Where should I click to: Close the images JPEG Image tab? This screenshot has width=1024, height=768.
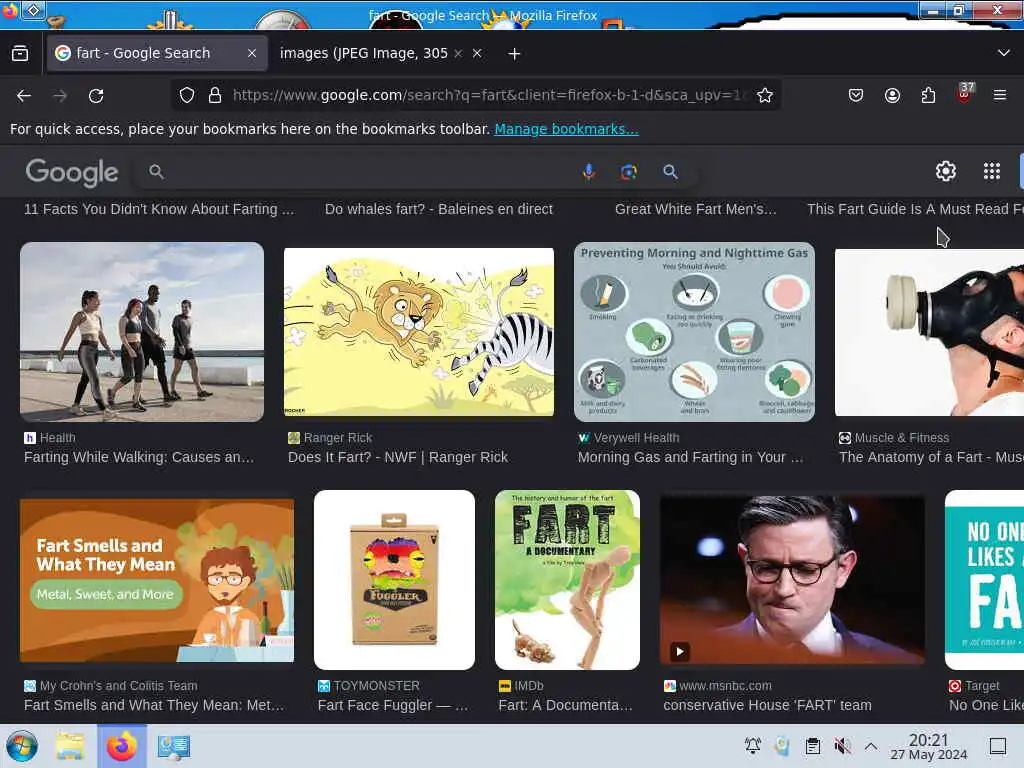click(x=477, y=53)
